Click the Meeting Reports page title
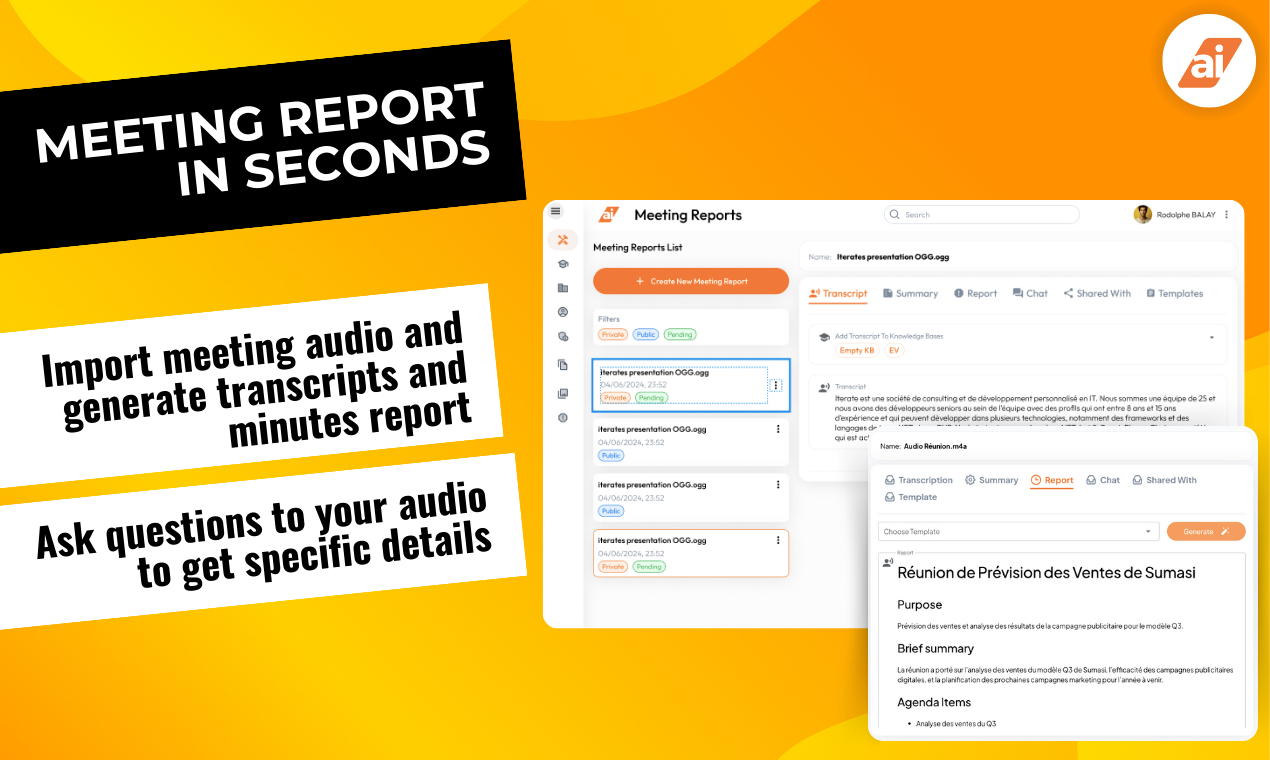Image resolution: width=1270 pixels, height=760 pixels. tap(688, 215)
